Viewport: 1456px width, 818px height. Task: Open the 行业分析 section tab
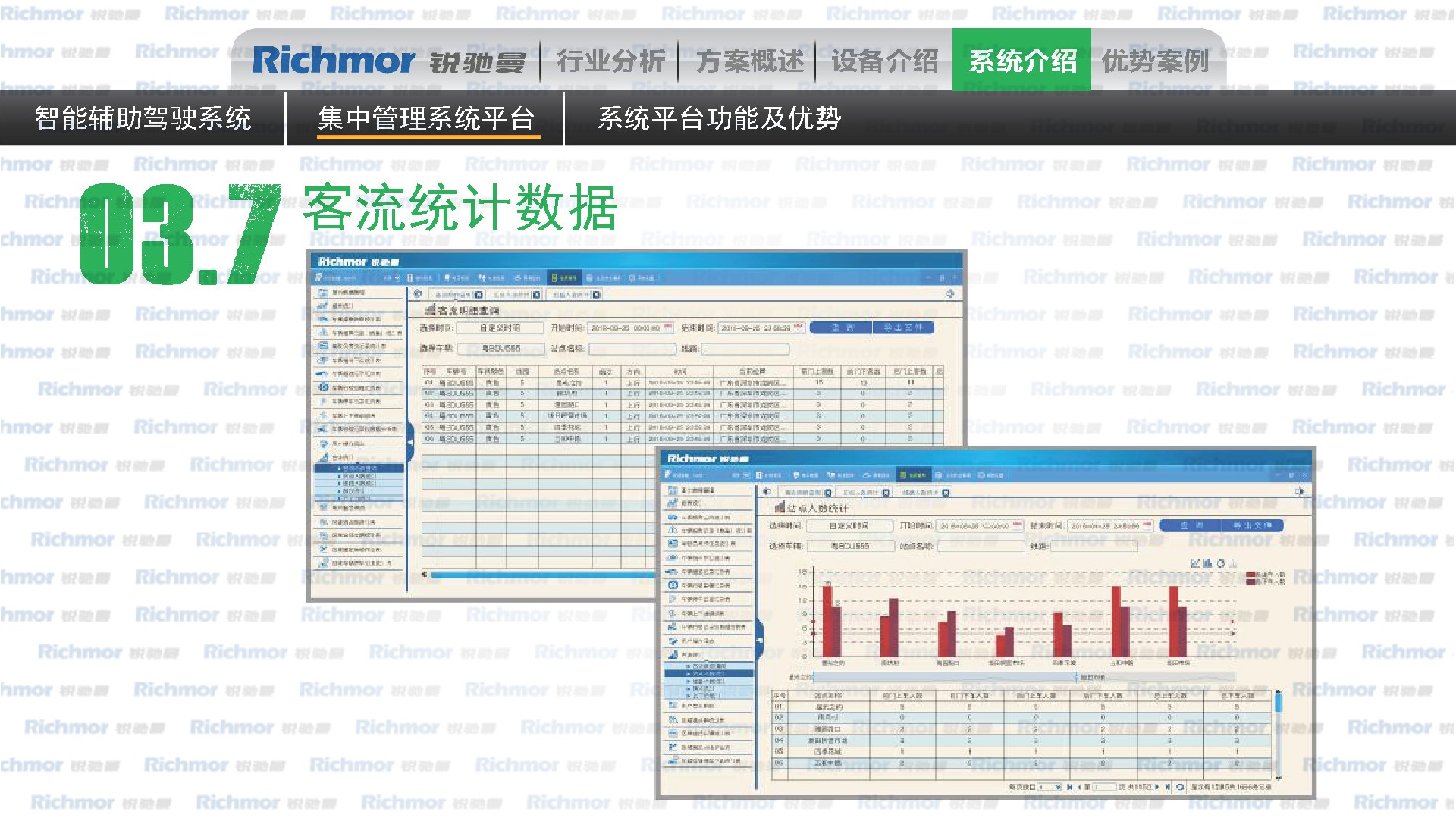610,61
